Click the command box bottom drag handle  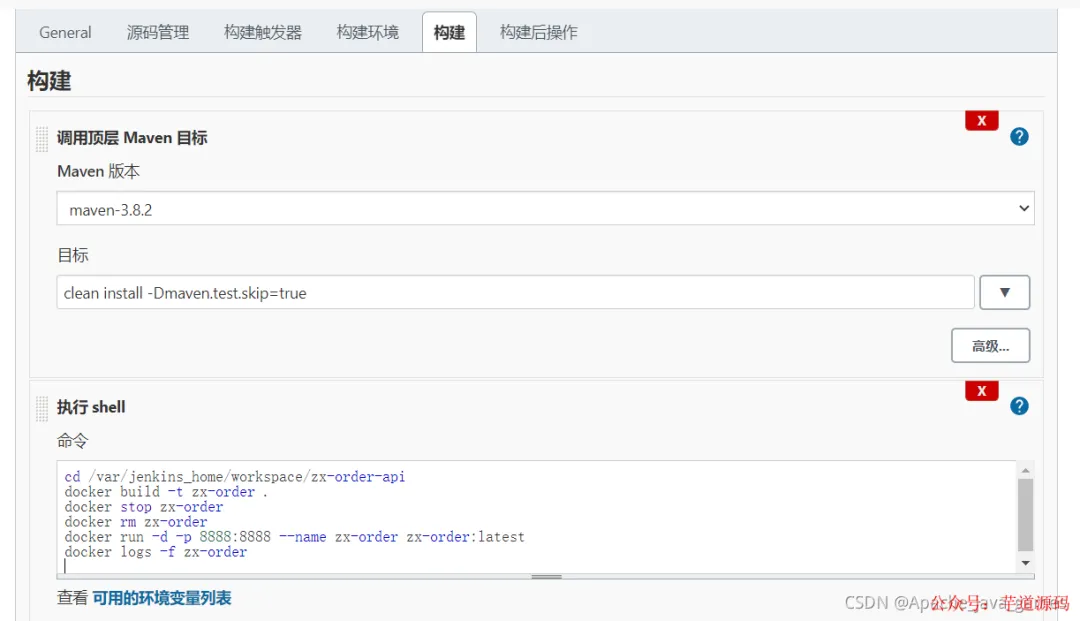[x=546, y=577]
